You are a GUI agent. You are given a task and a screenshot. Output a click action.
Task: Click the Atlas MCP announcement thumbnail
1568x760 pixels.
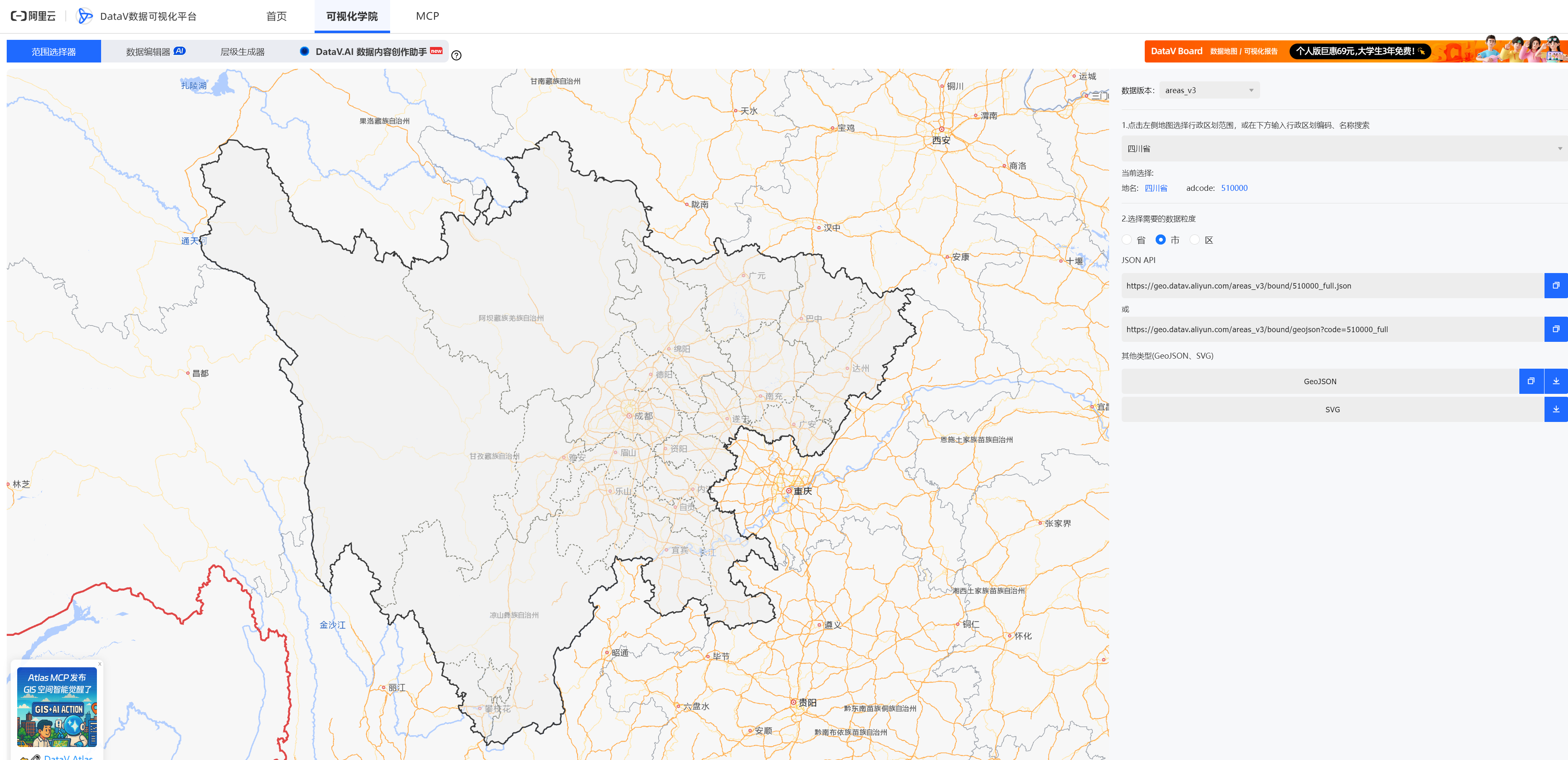pos(57,707)
